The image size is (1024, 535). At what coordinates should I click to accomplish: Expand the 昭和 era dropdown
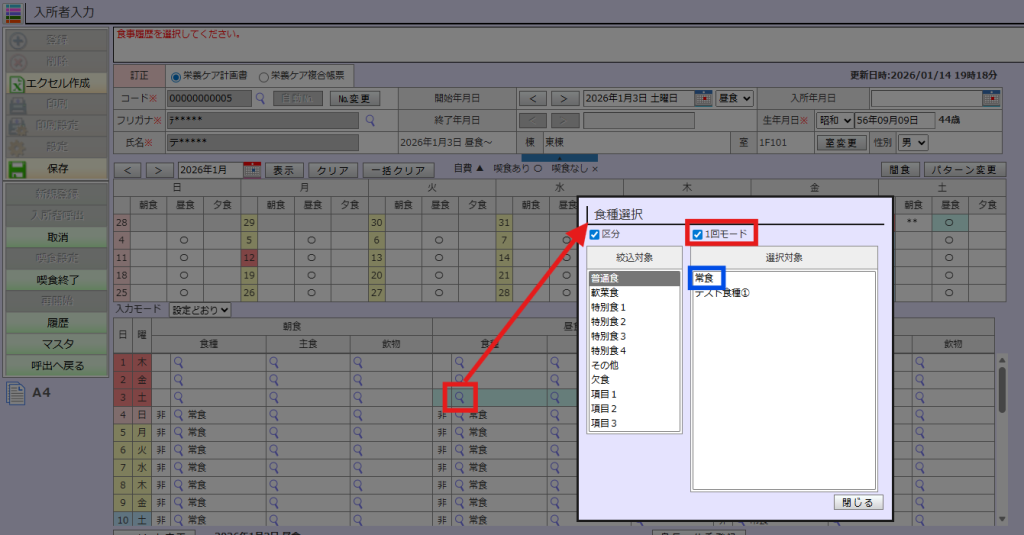click(x=834, y=120)
